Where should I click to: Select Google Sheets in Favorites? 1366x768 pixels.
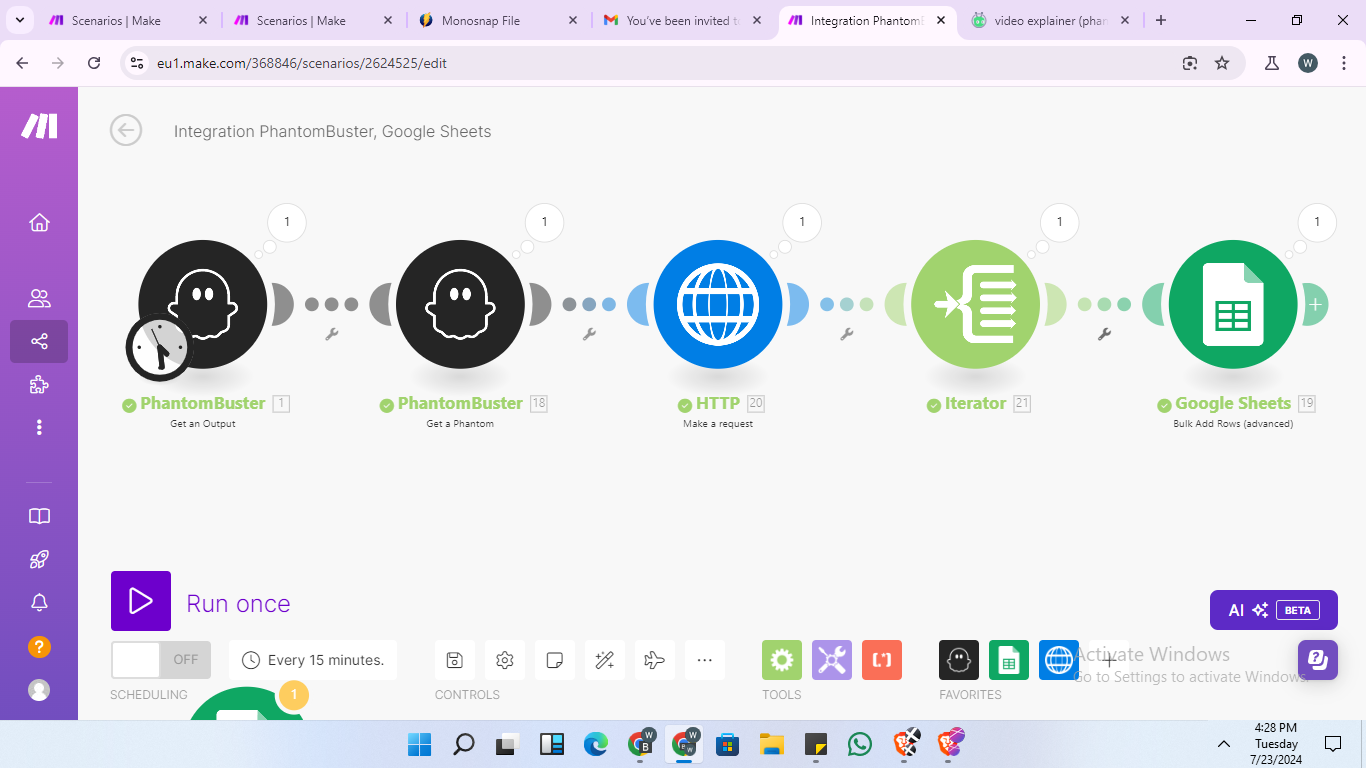(1009, 660)
